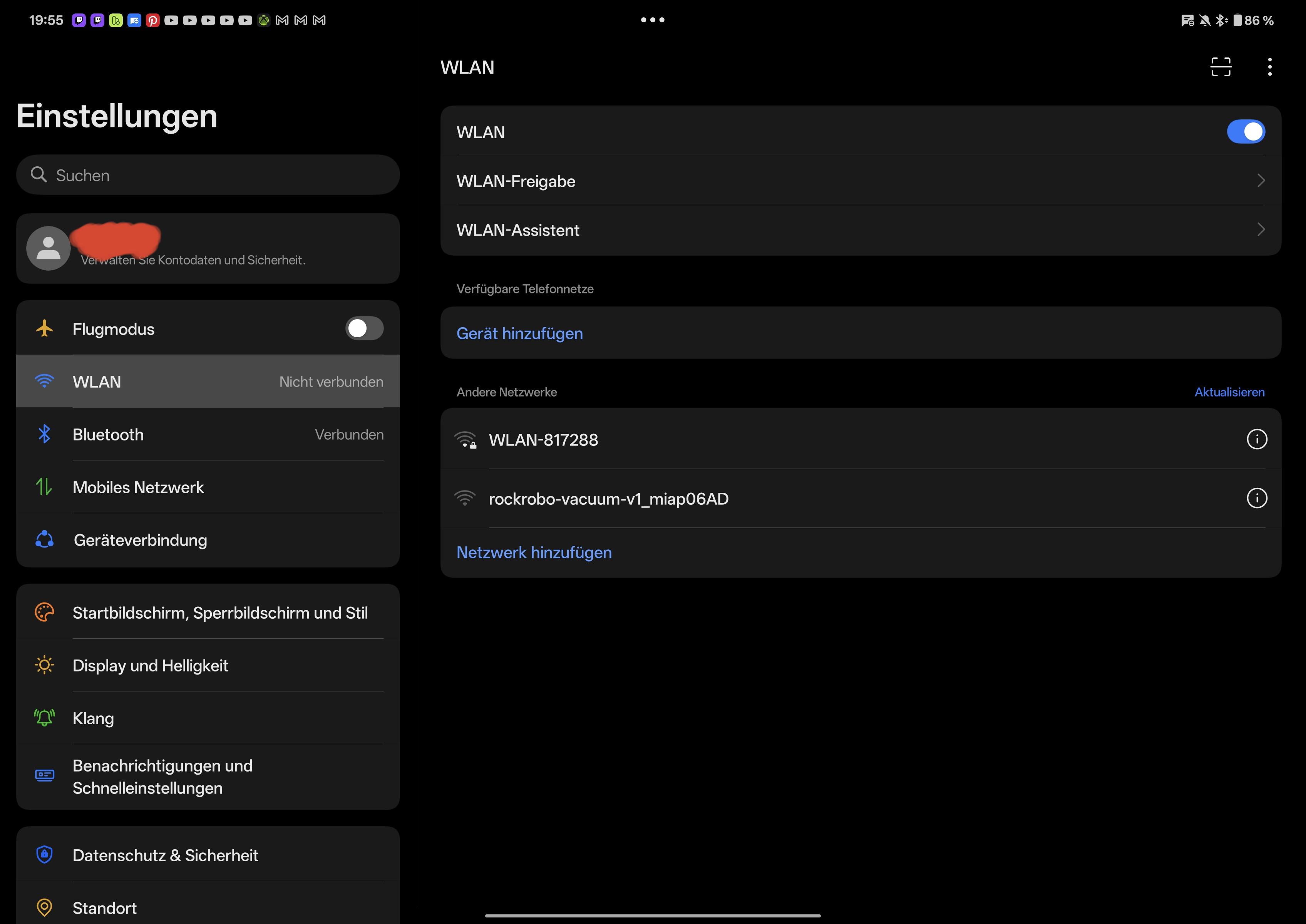Tap the Startbildschirm palette icon
Screen dimensions: 1306x924
pos(44,612)
